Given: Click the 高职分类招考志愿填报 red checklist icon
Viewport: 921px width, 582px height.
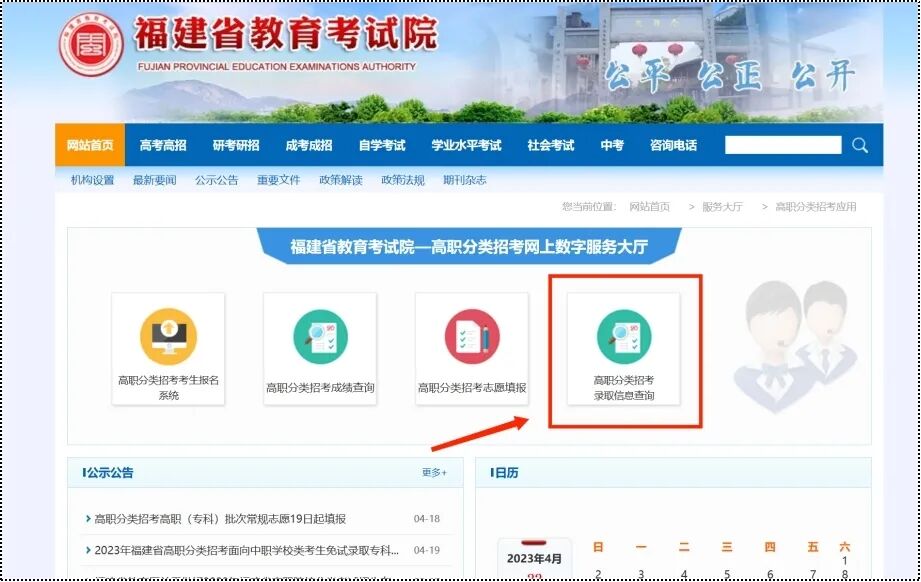Looking at the screenshot, I should 473,336.
